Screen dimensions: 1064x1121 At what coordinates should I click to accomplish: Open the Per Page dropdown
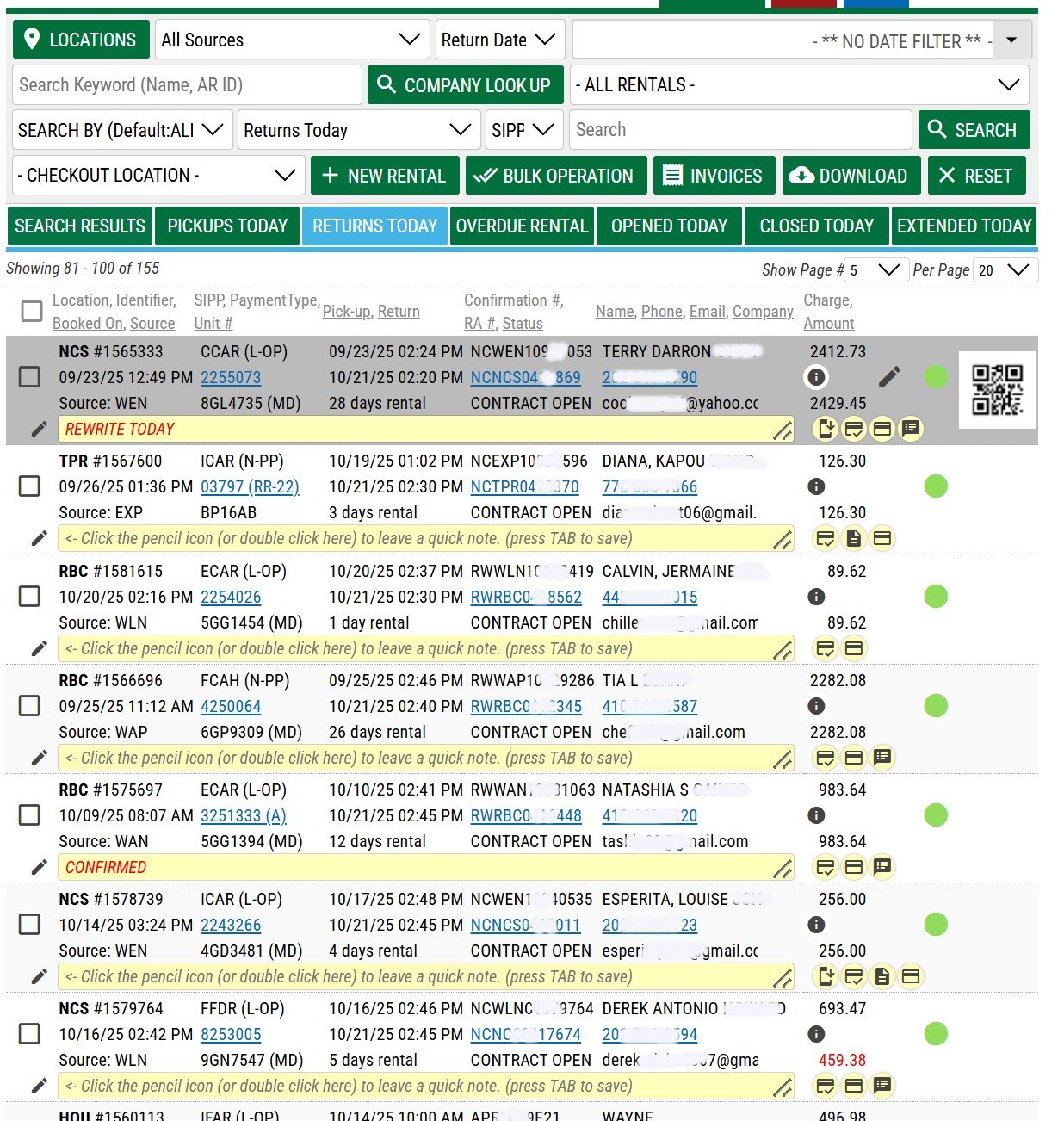click(x=1005, y=270)
